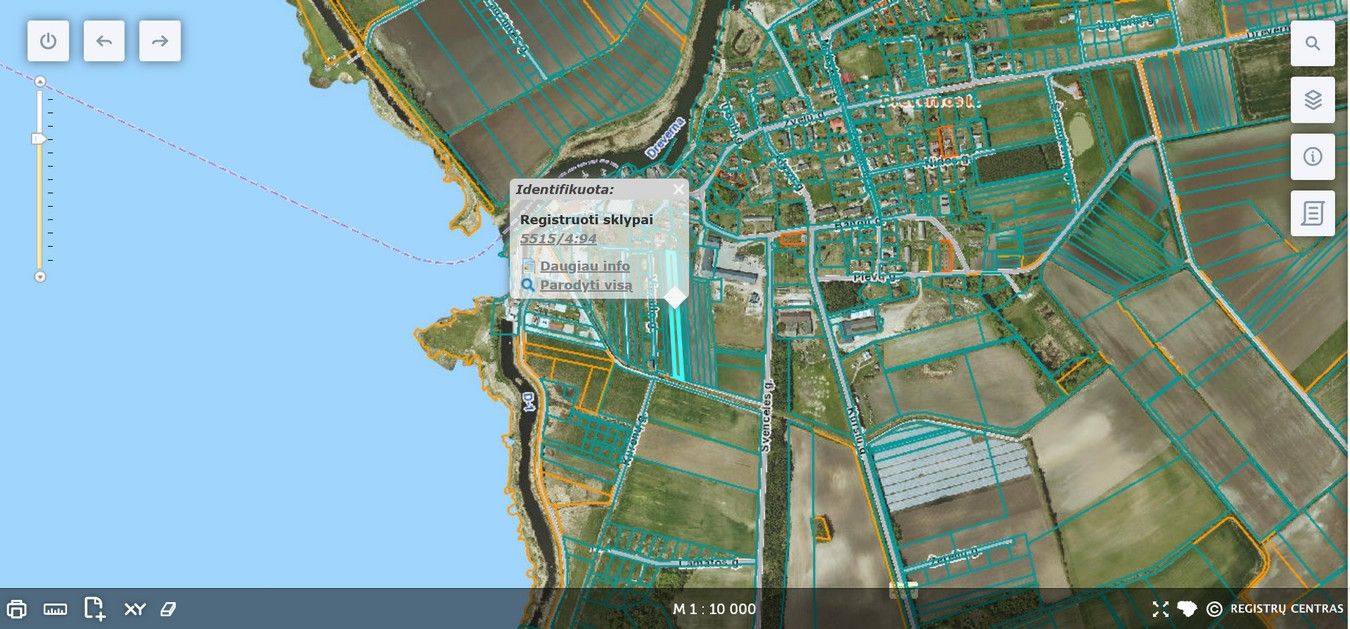Click the Parodyti visą link
Viewport: 1350px width, 629px height.
click(585, 285)
